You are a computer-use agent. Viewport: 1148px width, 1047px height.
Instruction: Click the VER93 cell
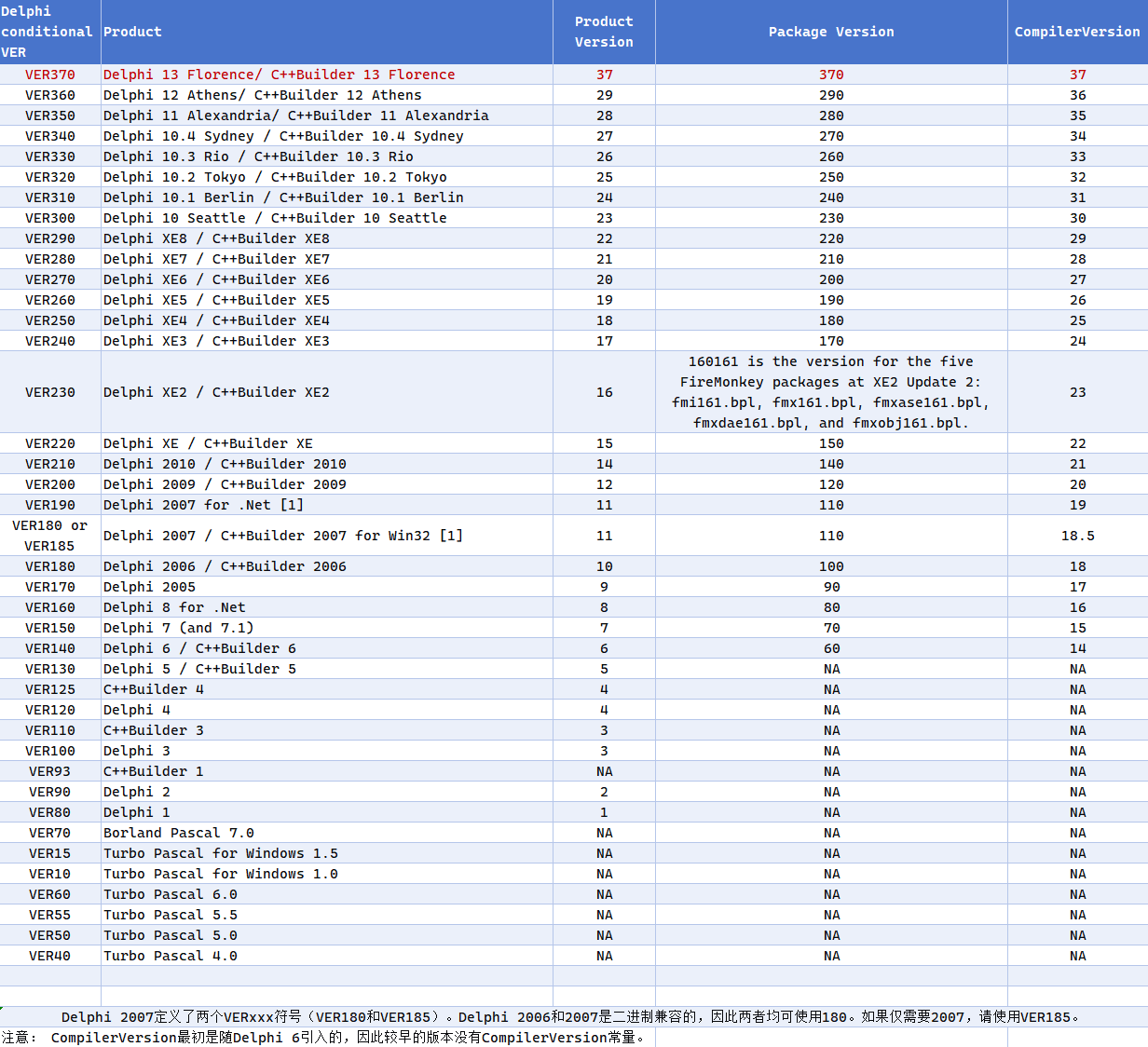tap(50, 771)
